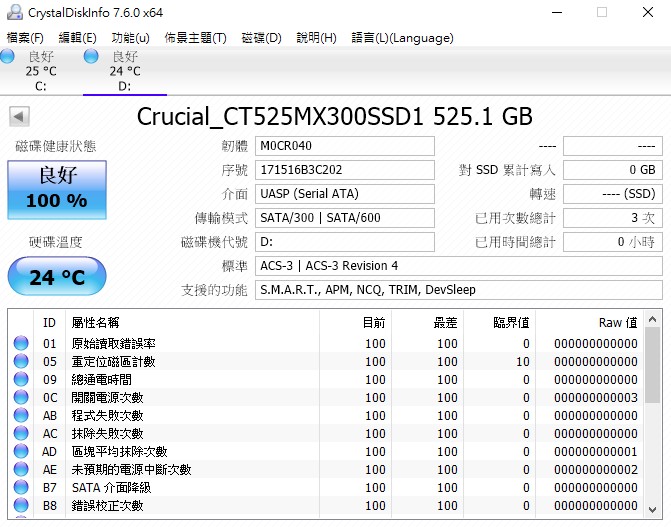Select the 錯誤校正次數 attribute row

point(327,505)
